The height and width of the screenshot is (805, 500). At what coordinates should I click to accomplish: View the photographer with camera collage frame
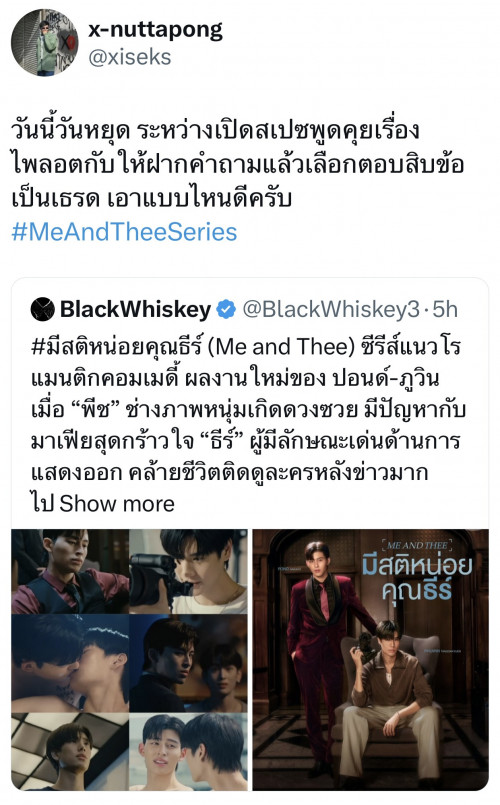[188, 571]
